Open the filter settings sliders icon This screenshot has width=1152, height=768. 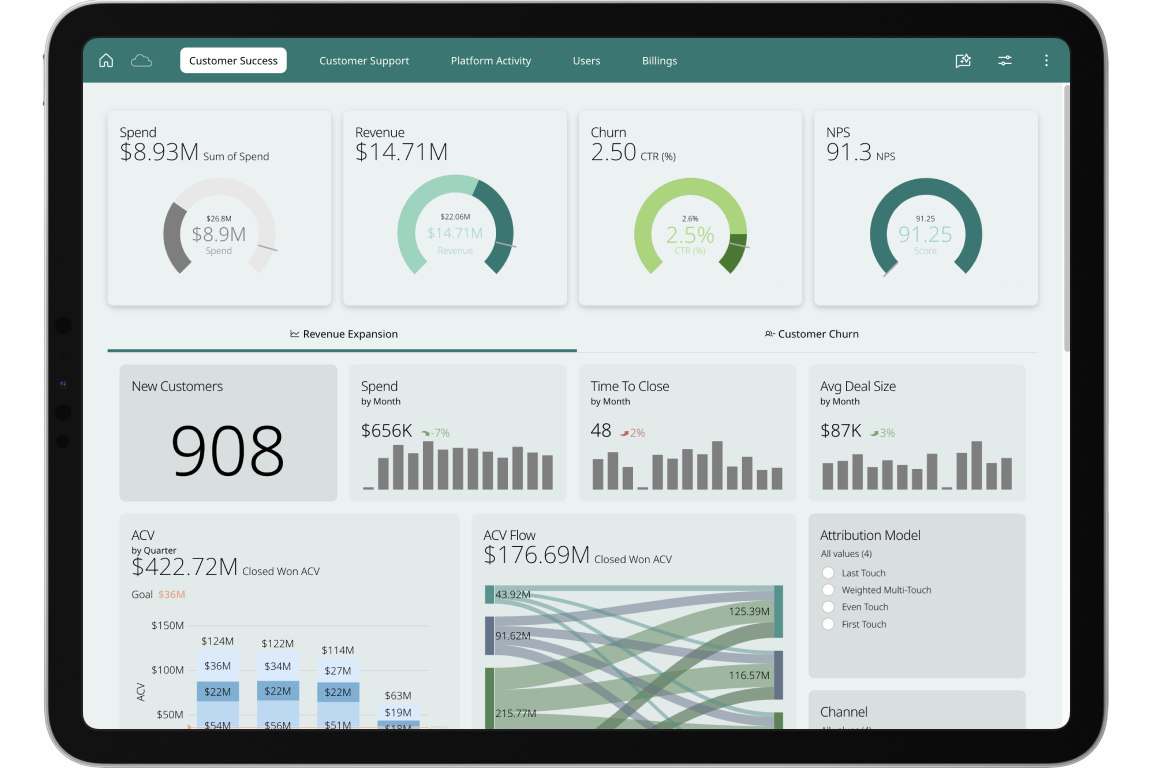(x=1005, y=60)
